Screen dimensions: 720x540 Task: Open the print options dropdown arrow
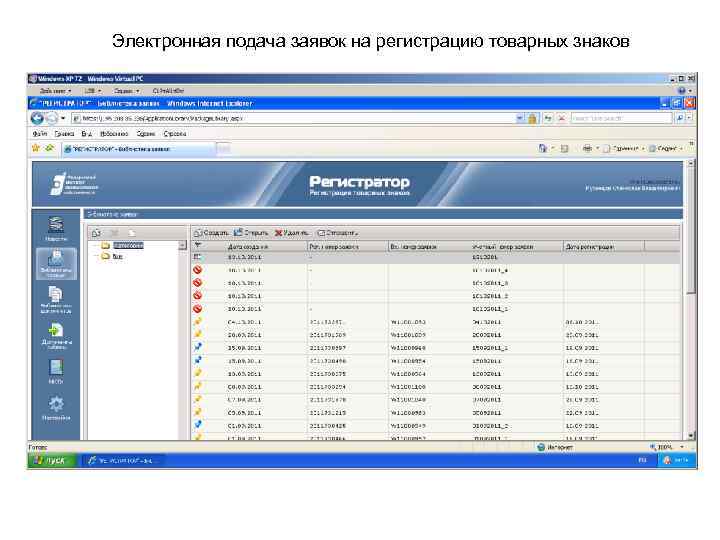point(597,148)
